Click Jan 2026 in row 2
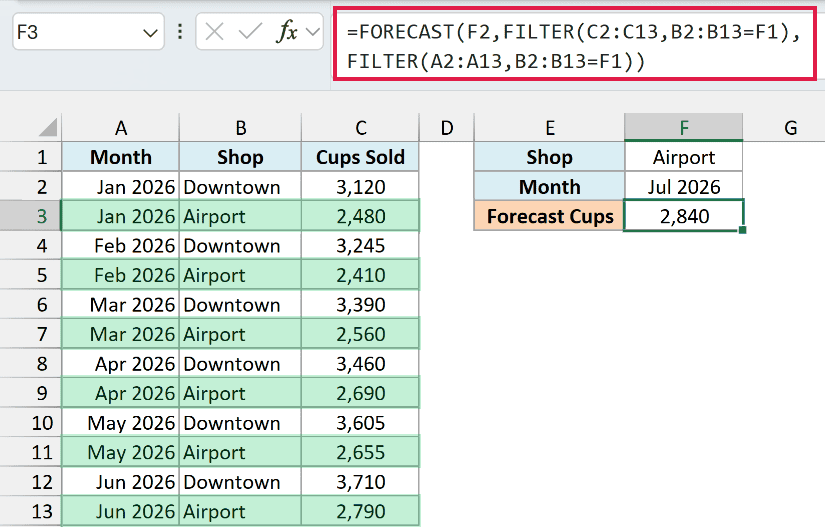The width and height of the screenshot is (825, 527). [120, 187]
